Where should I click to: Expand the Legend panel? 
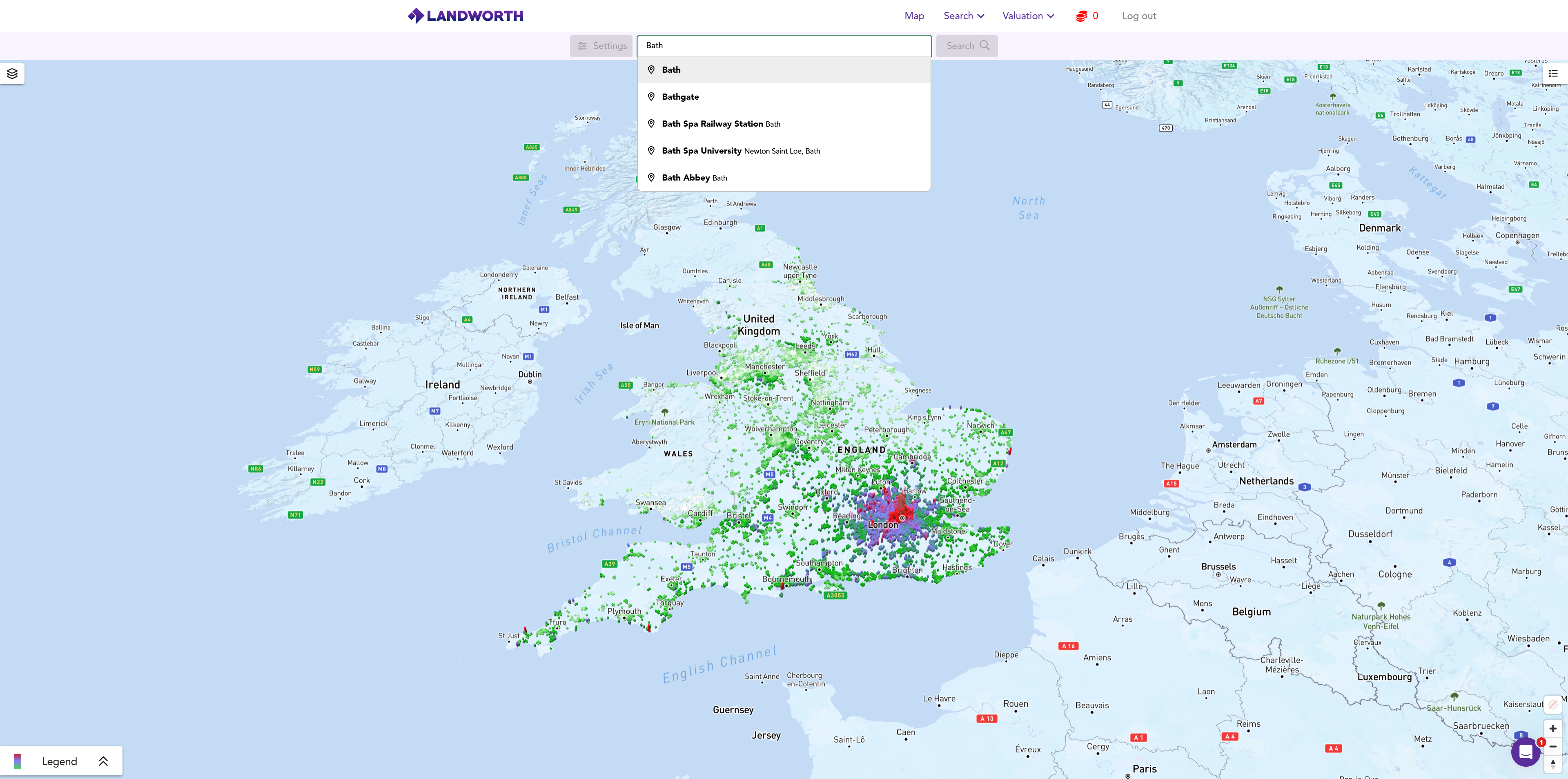pyautogui.click(x=103, y=761)
